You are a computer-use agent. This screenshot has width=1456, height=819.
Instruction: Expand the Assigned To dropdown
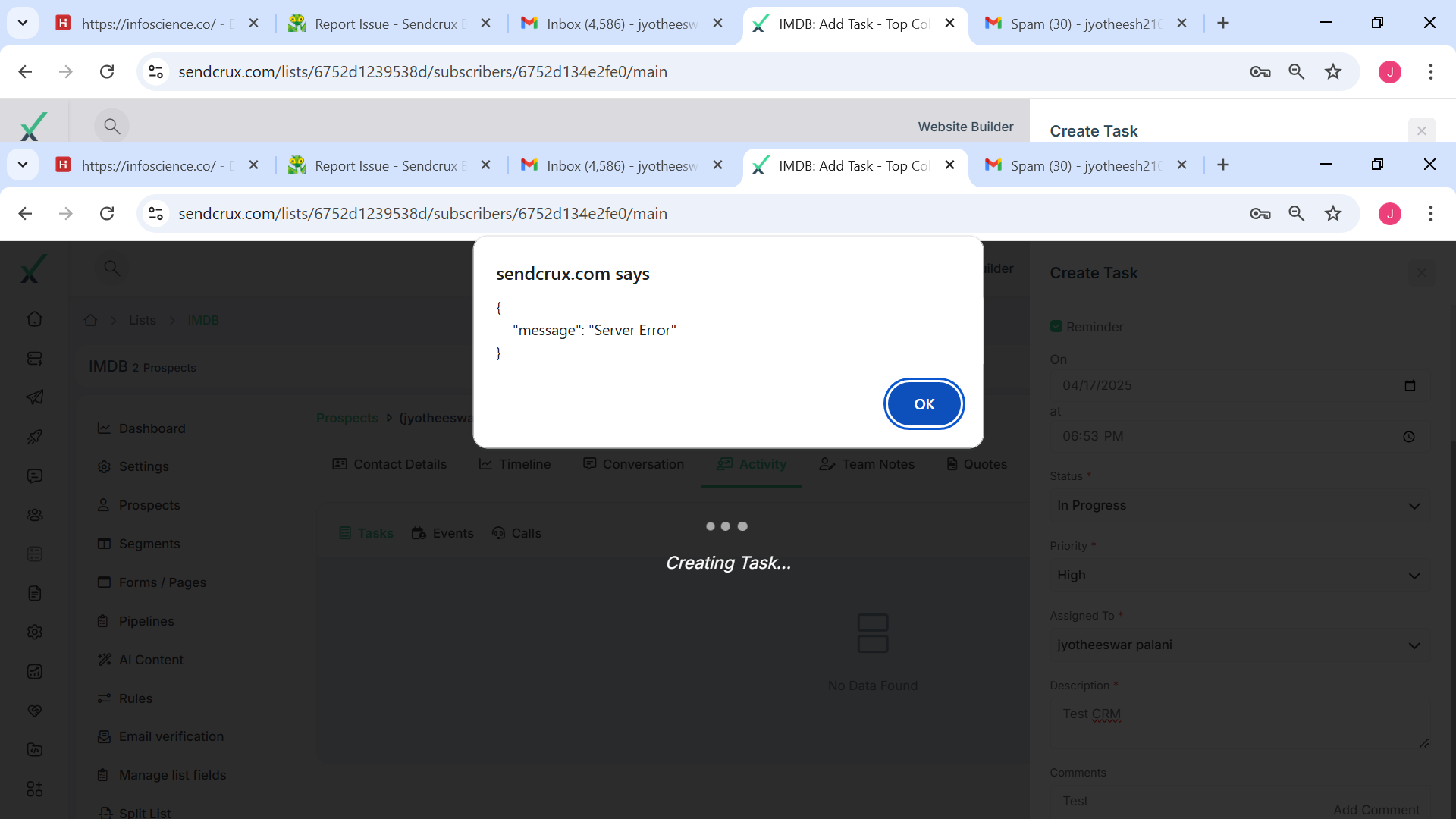click(x=1239, y=645)
